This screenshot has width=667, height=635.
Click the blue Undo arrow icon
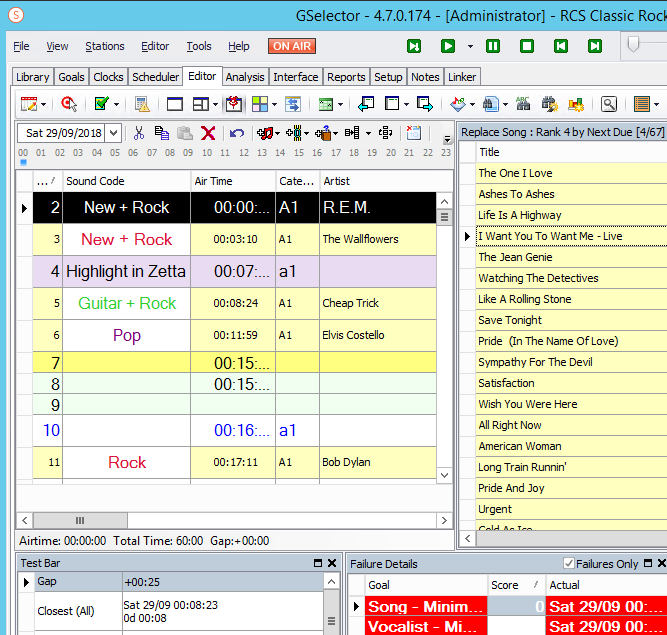click(x=237, y=133)
